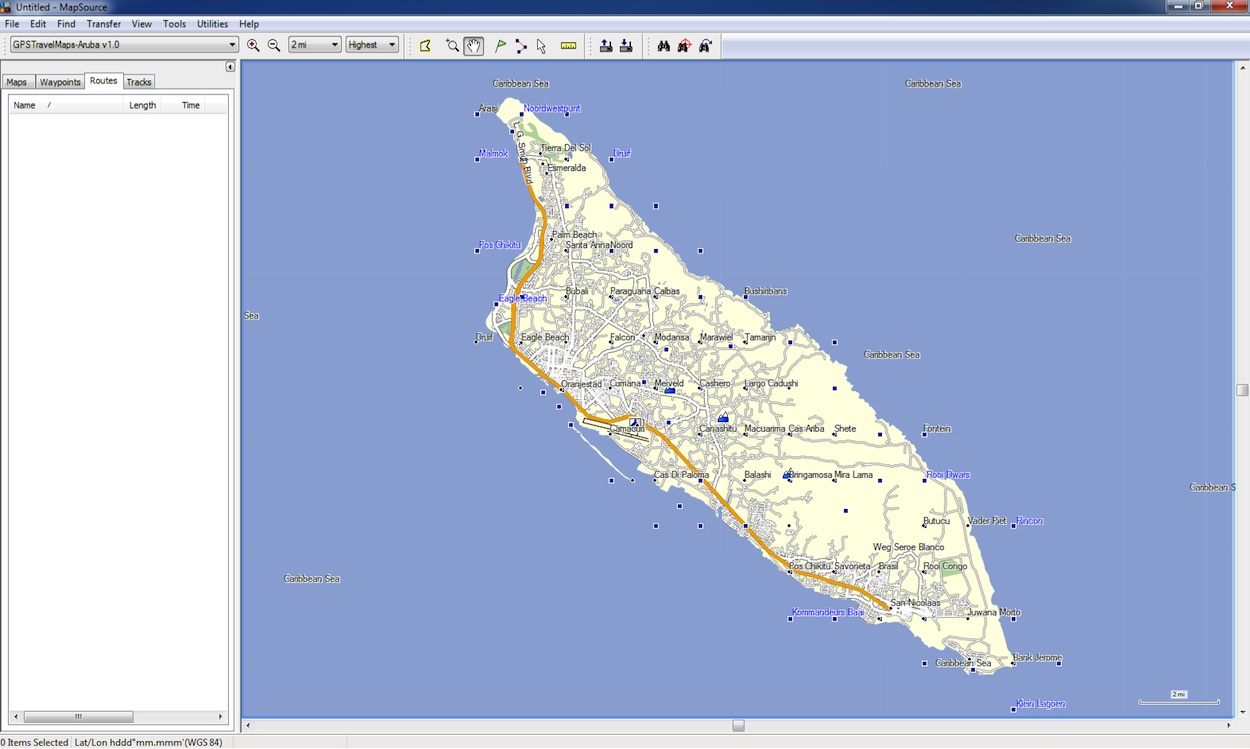Click the horizontal scrollbar below the map
1250x749 pixels.
[x=738, y=725]
